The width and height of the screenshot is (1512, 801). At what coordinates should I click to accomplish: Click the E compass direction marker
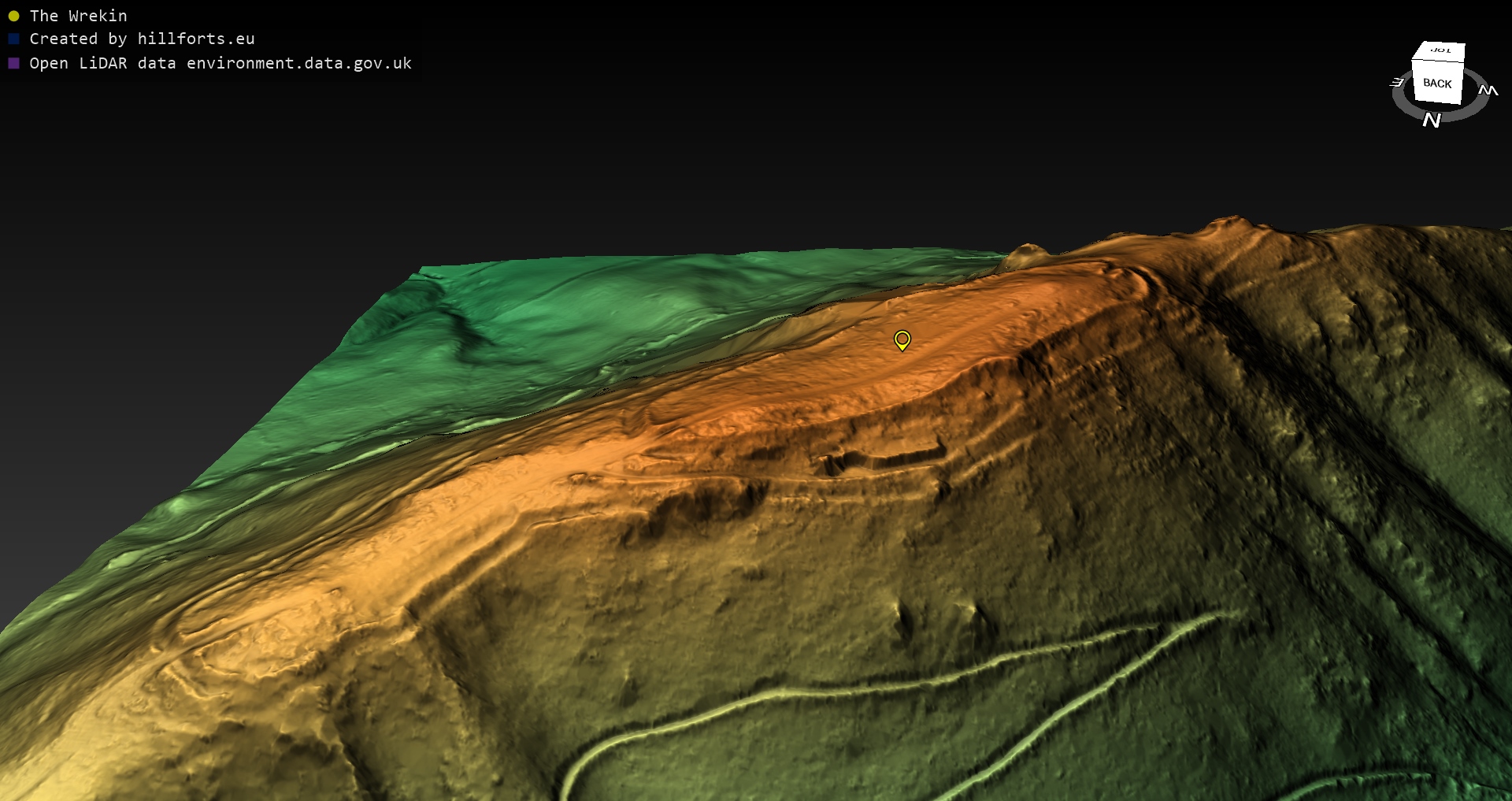click(1397, 82)
